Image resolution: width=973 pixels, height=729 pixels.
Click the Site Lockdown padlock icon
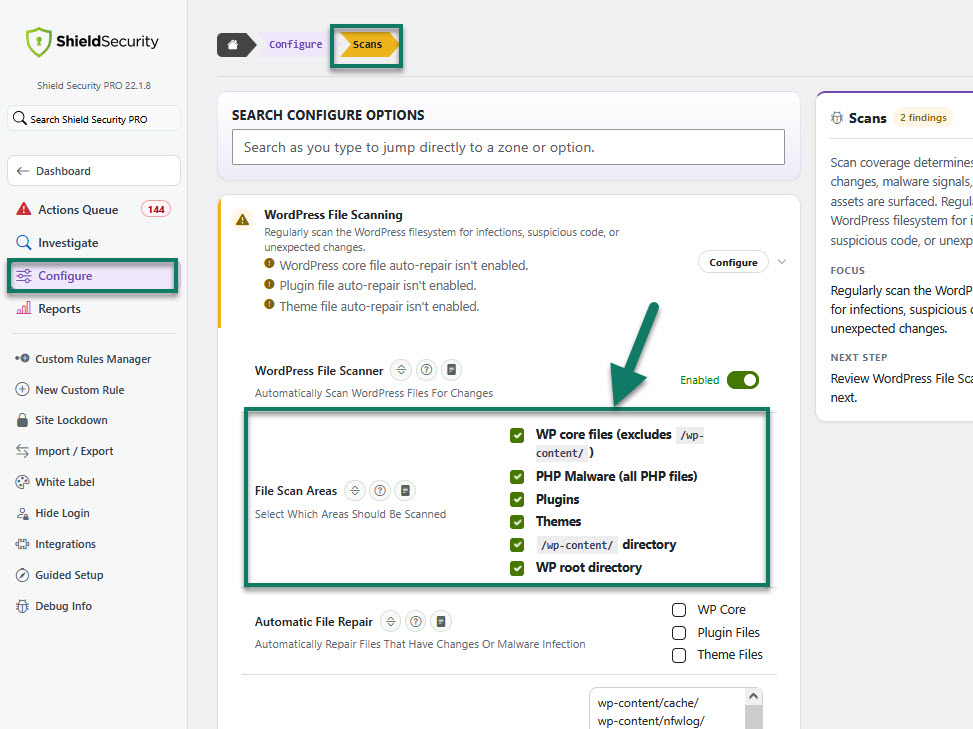click(x=22, y=420)
